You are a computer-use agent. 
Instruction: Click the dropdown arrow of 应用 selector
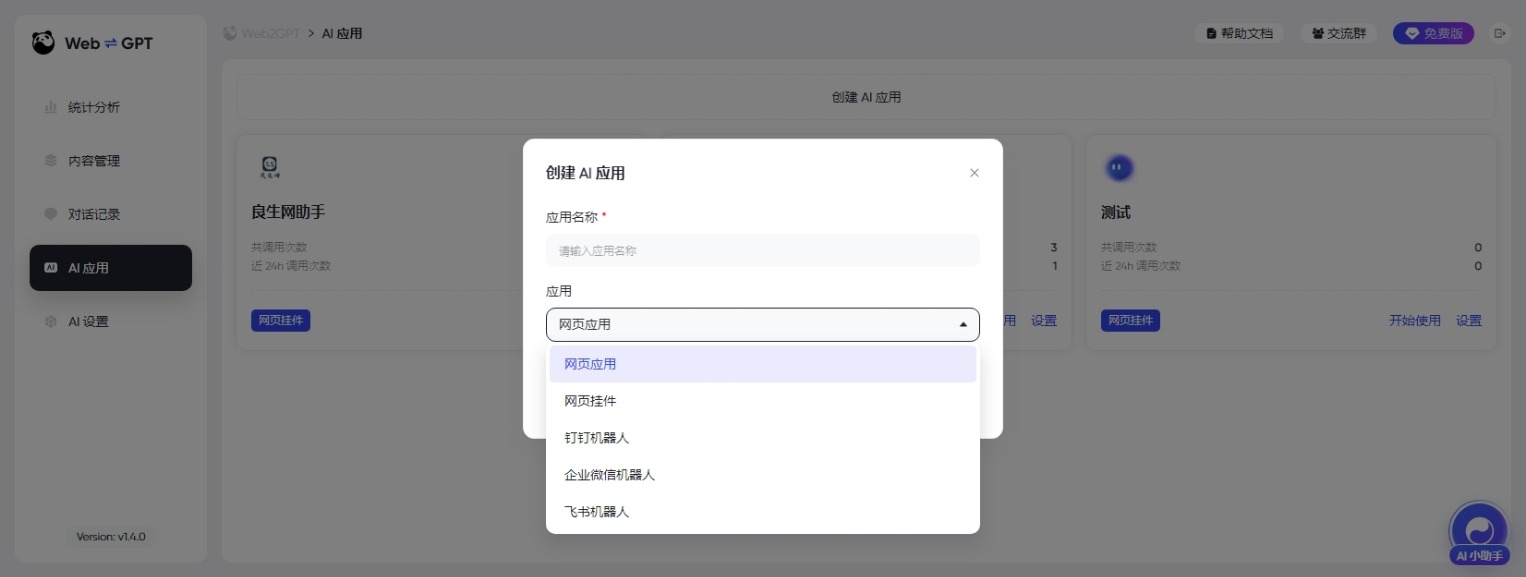[963, 324]
